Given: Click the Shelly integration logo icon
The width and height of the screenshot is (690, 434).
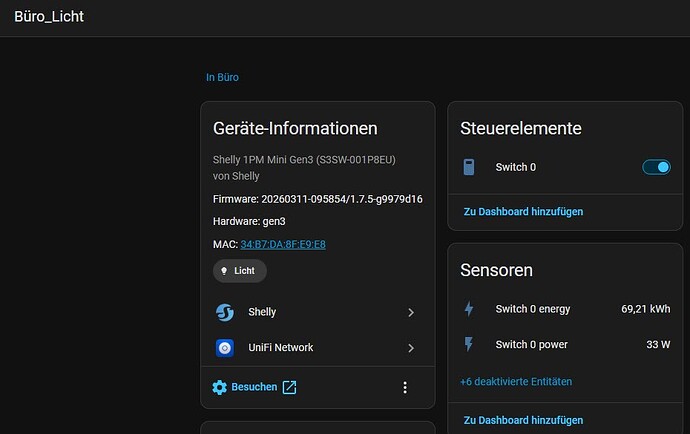Looking at the screenshot, I should pos(225,313).
